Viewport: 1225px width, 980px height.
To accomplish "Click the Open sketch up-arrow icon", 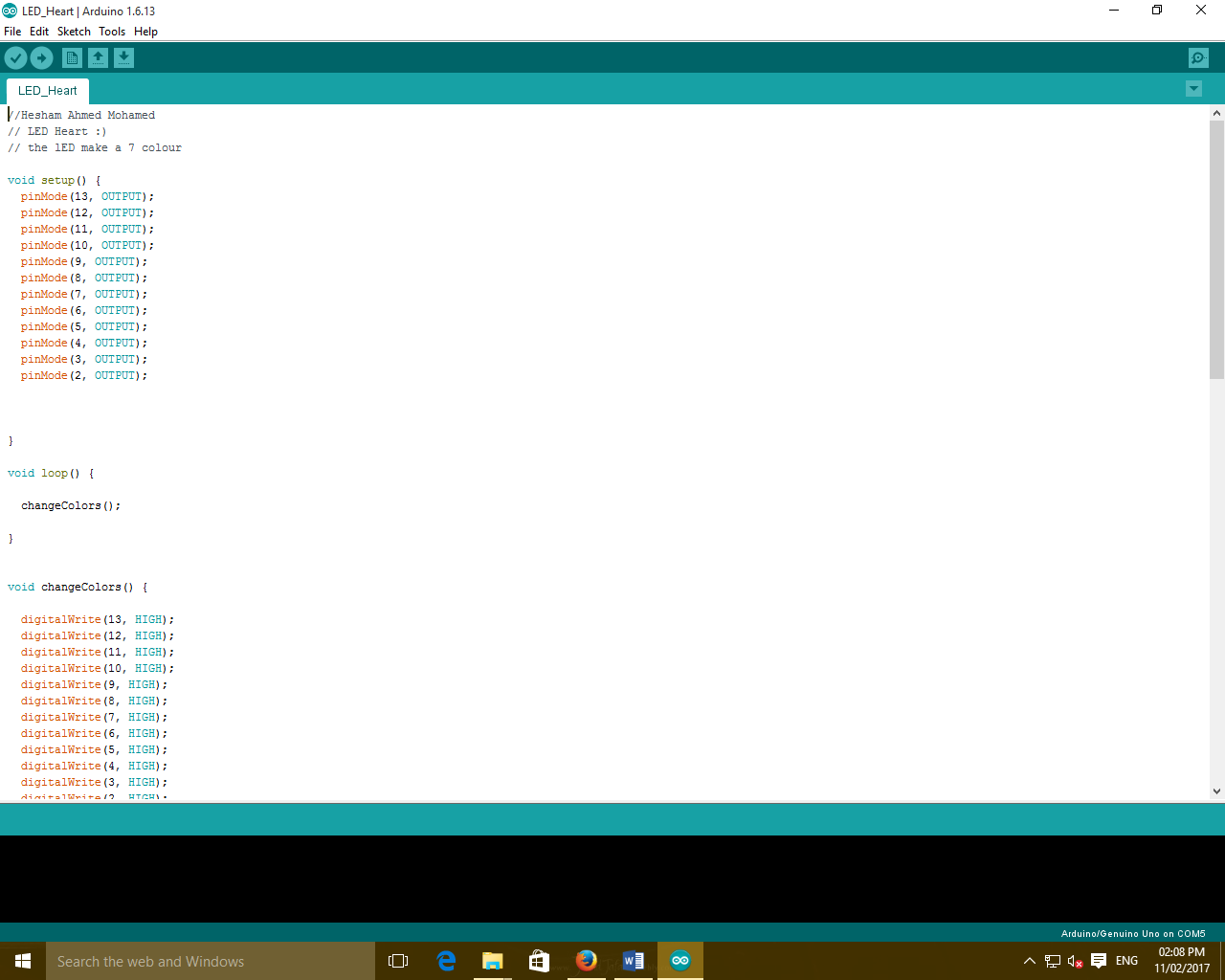I will point(98,58).
